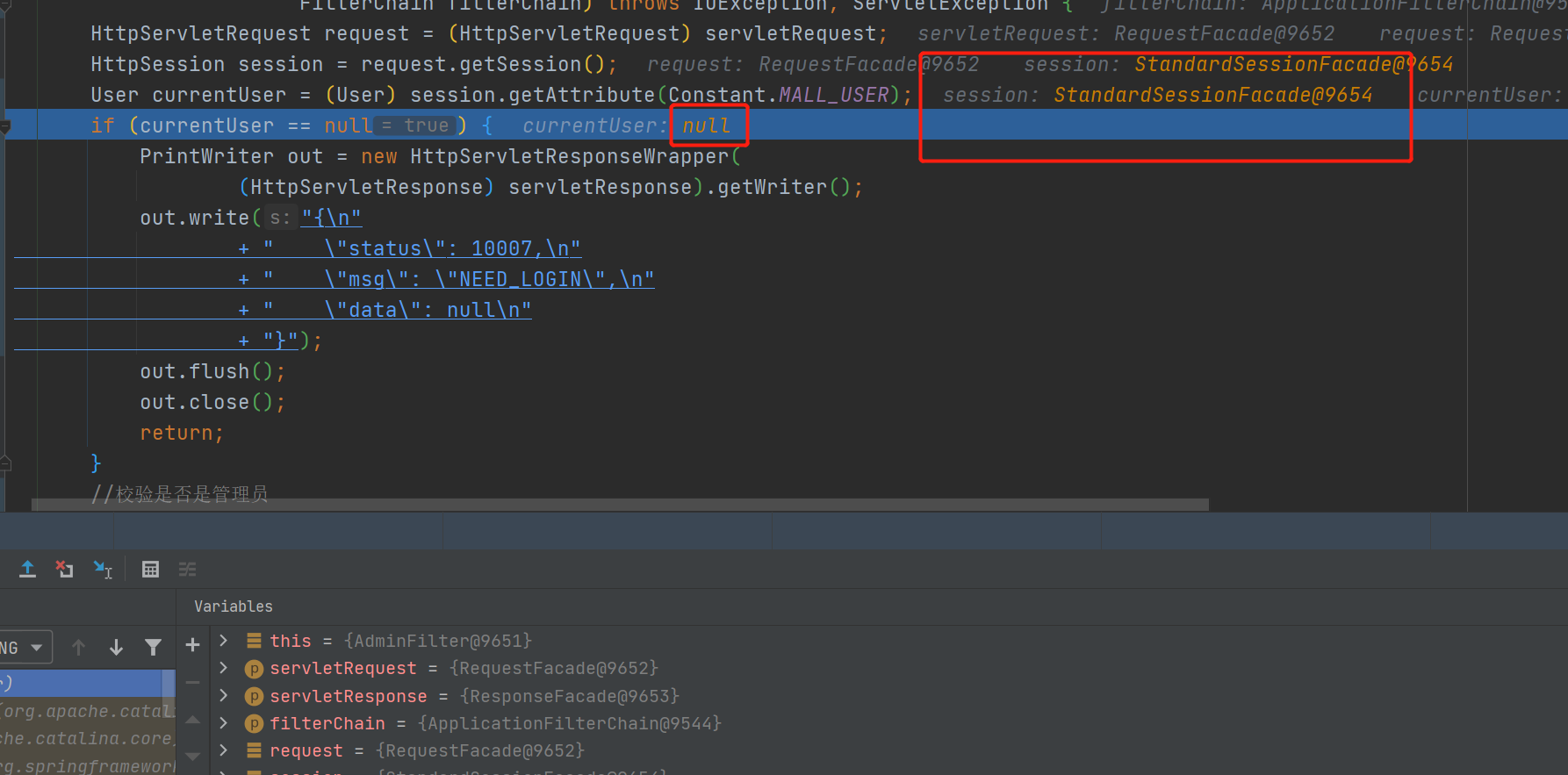Click the inline 'currentUser: null' value
The image size is (1568, 775).
point(626,126)
